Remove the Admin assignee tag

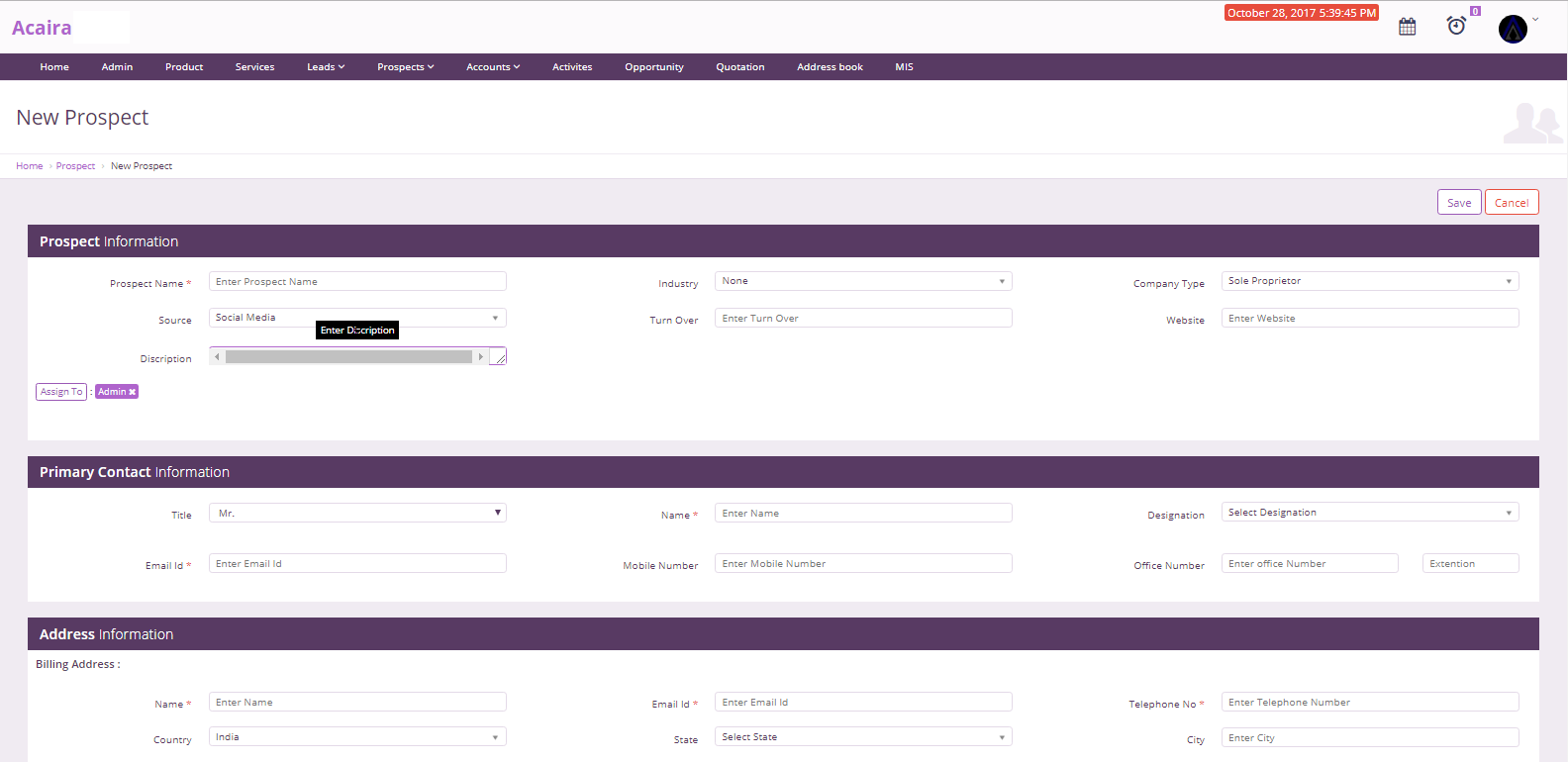tap(132, 392)
